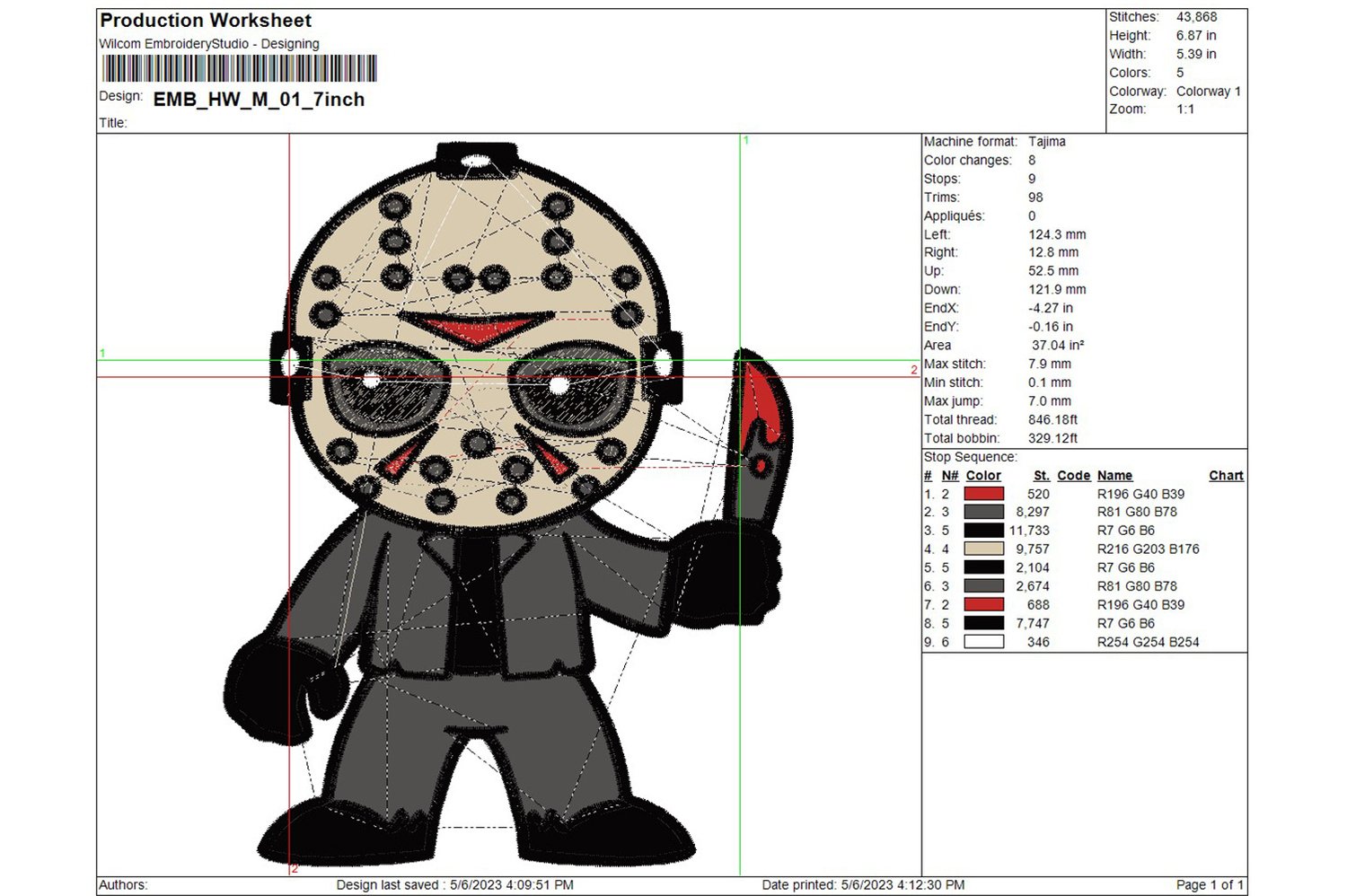The height and width of the screenshot is (896, 1347).
Task: Select the stitch count '2,104'
Action: pyautogui.click(x=1033, y=567)
